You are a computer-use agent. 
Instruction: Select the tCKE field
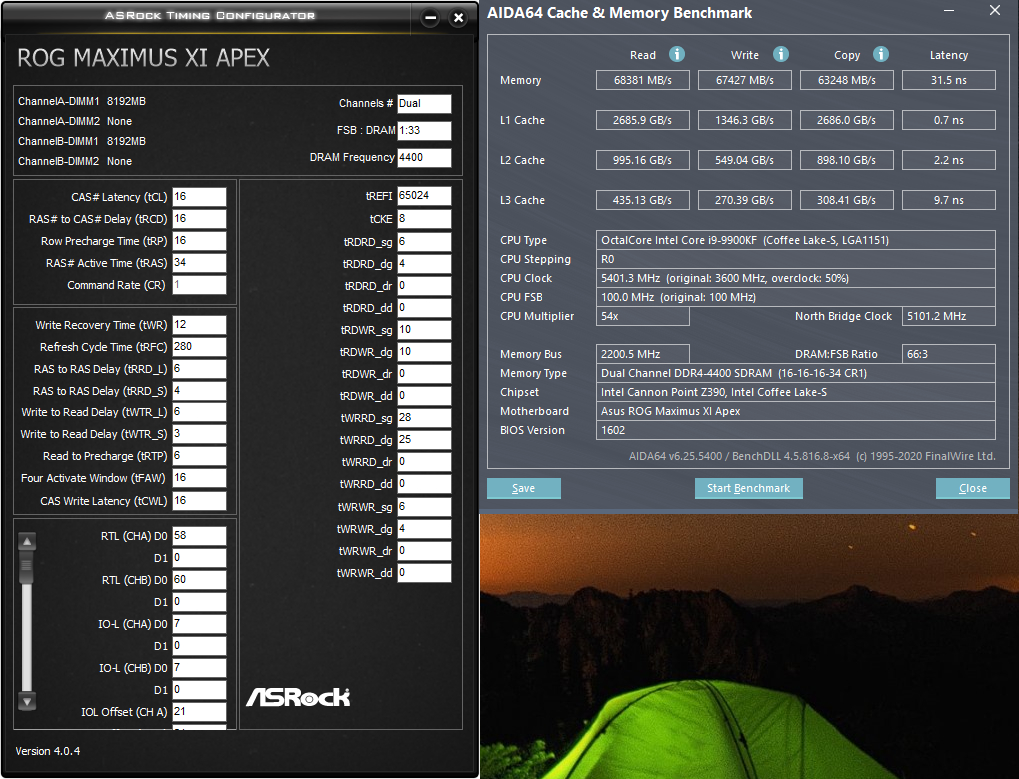[x=424, y=219]
